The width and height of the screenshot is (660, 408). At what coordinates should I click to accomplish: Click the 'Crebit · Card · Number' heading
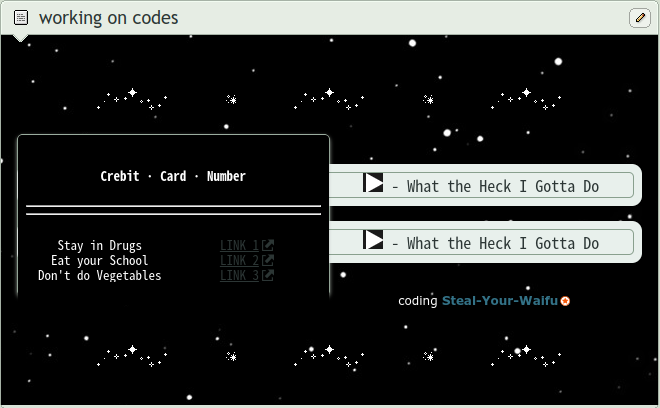click(173, 176)
